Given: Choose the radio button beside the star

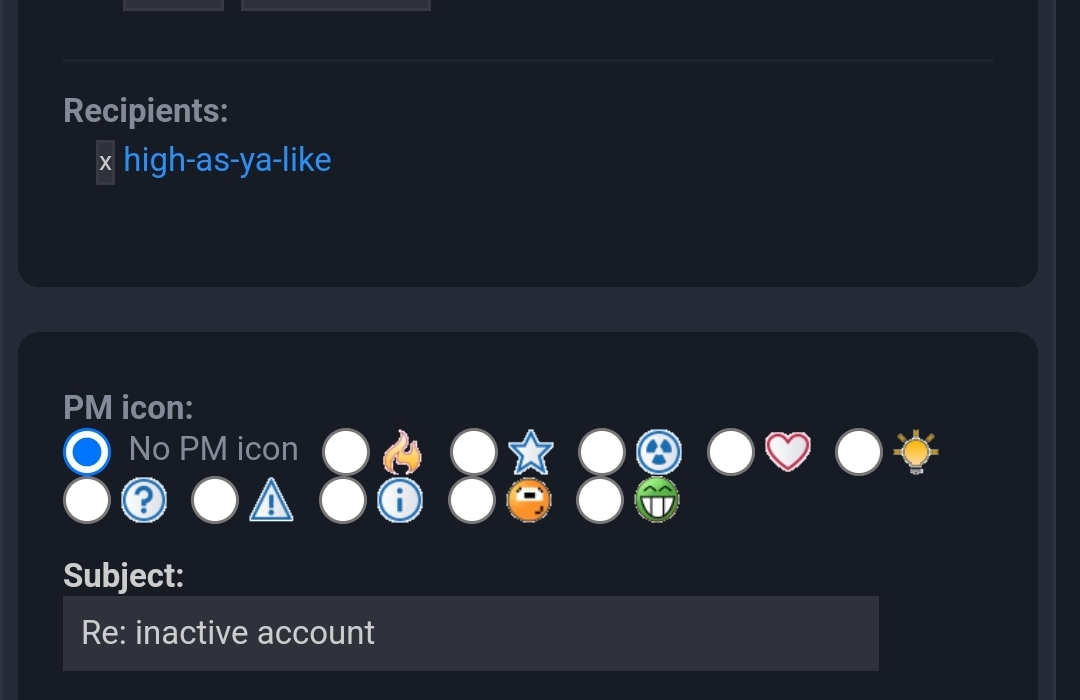Looking at the screenshot, I should pyautogui.click(x=474, y=452).
